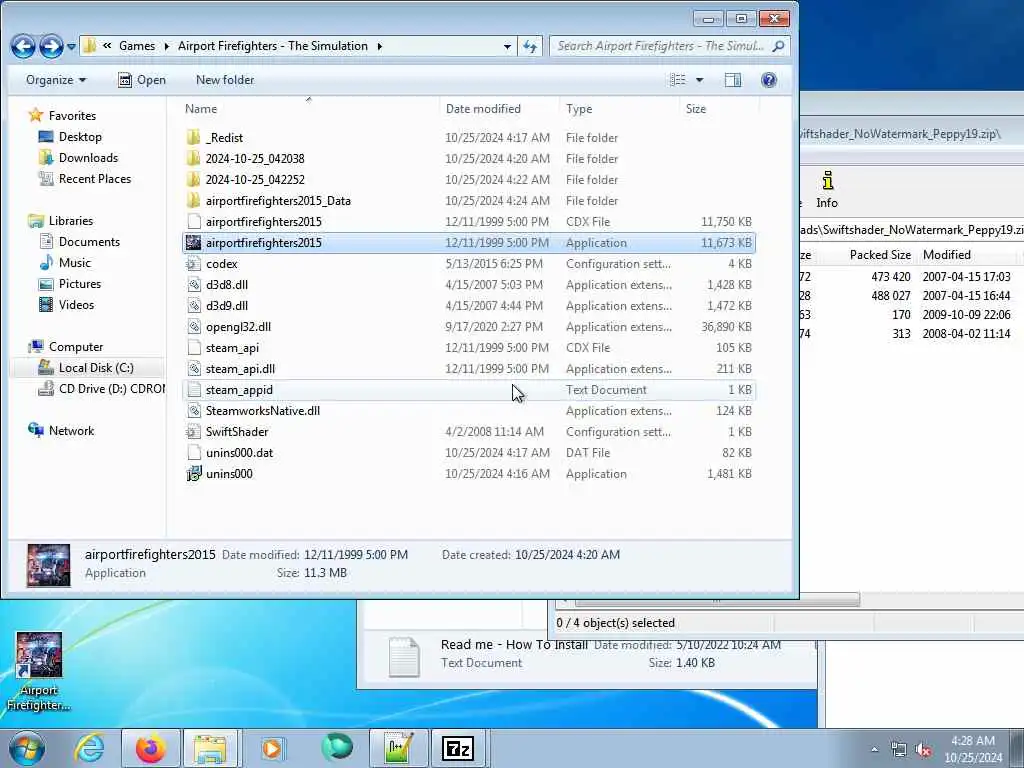Select Documents library
This screenshot has width=1024, height=768.
click(x=89, y=242)
